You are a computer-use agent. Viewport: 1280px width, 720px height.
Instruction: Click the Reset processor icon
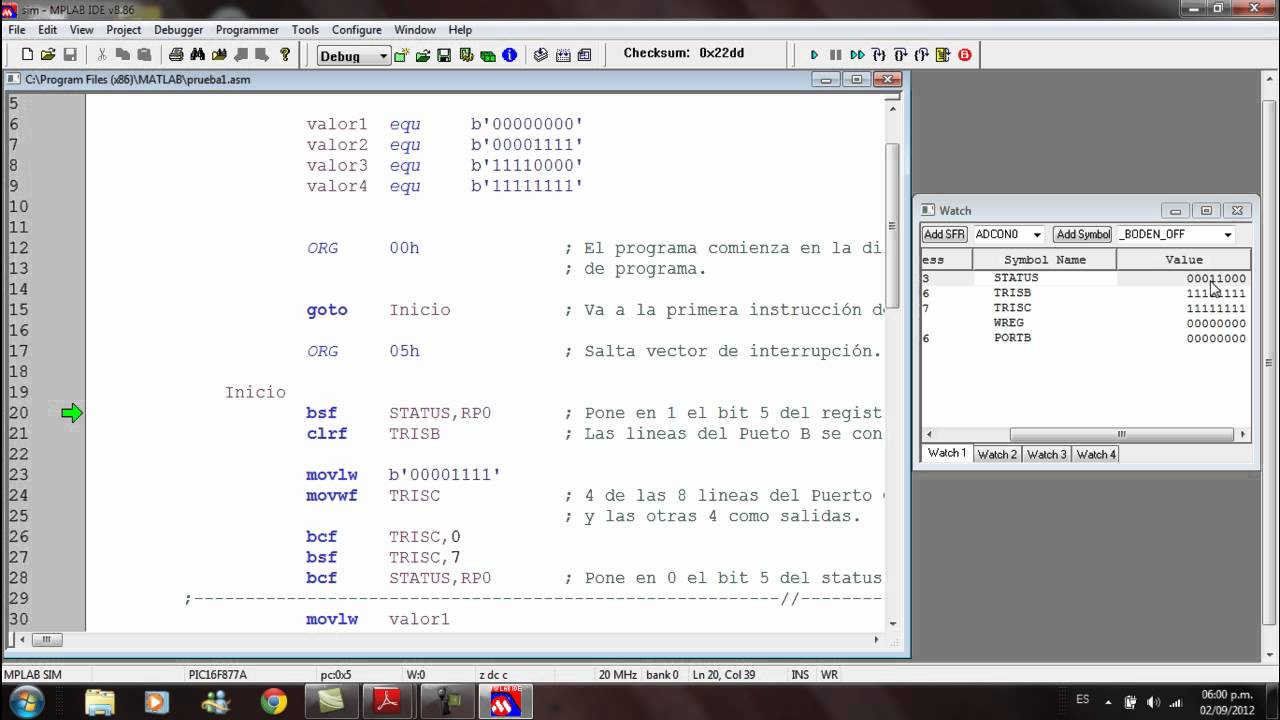point(943,55)
